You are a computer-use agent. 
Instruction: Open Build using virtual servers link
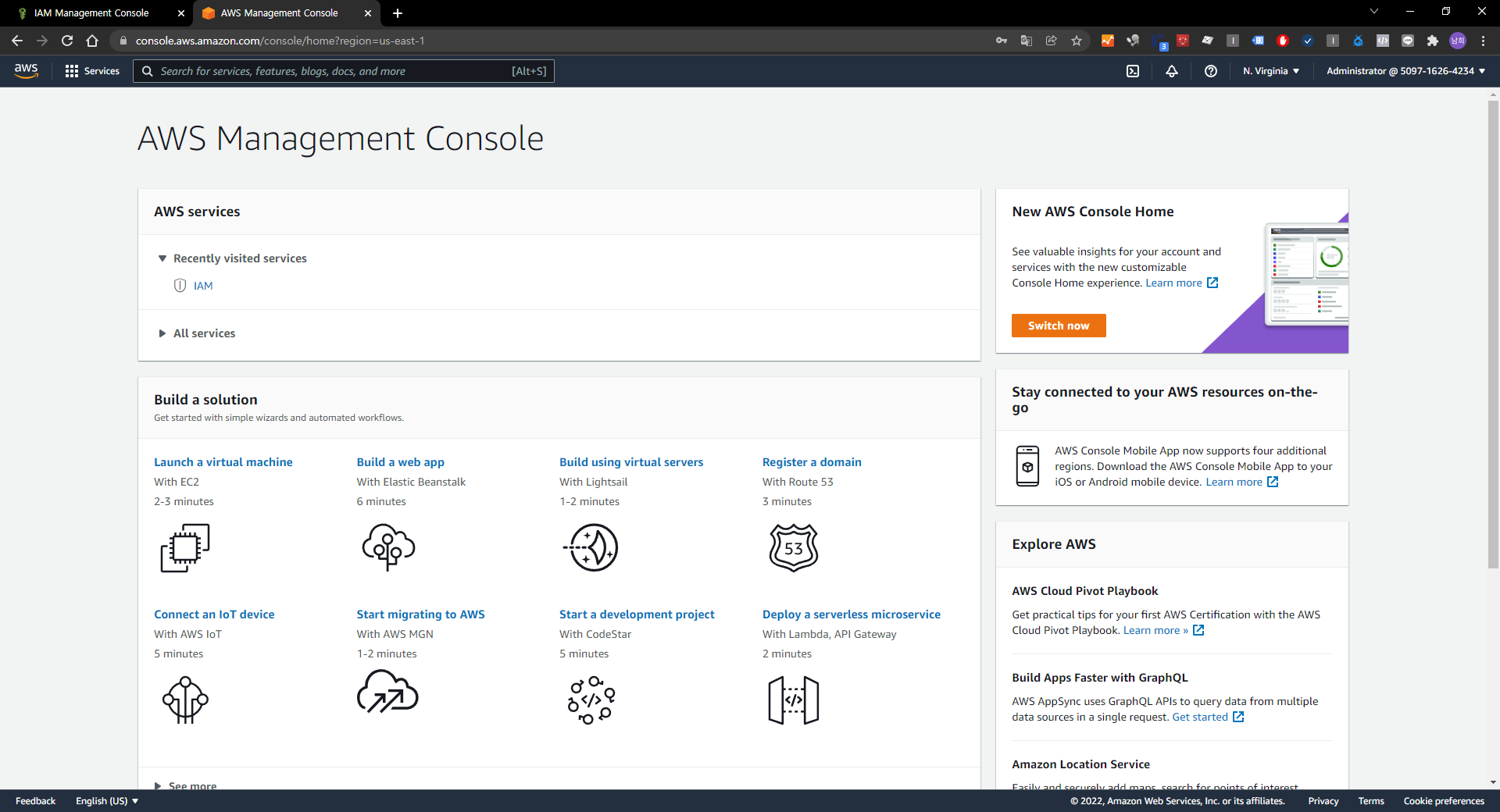(x=631, y=462)
